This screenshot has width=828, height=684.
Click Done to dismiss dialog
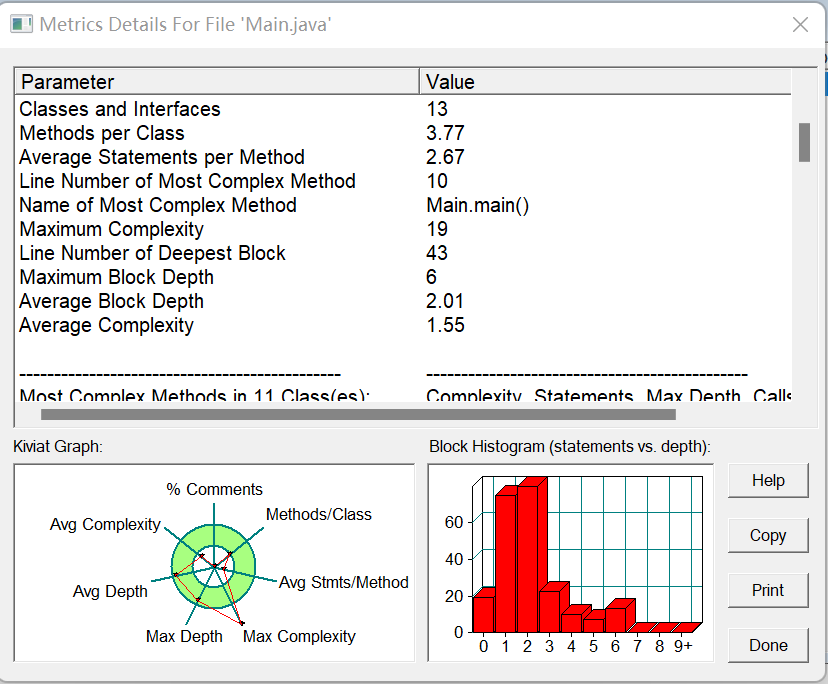[x=768, y=645]
